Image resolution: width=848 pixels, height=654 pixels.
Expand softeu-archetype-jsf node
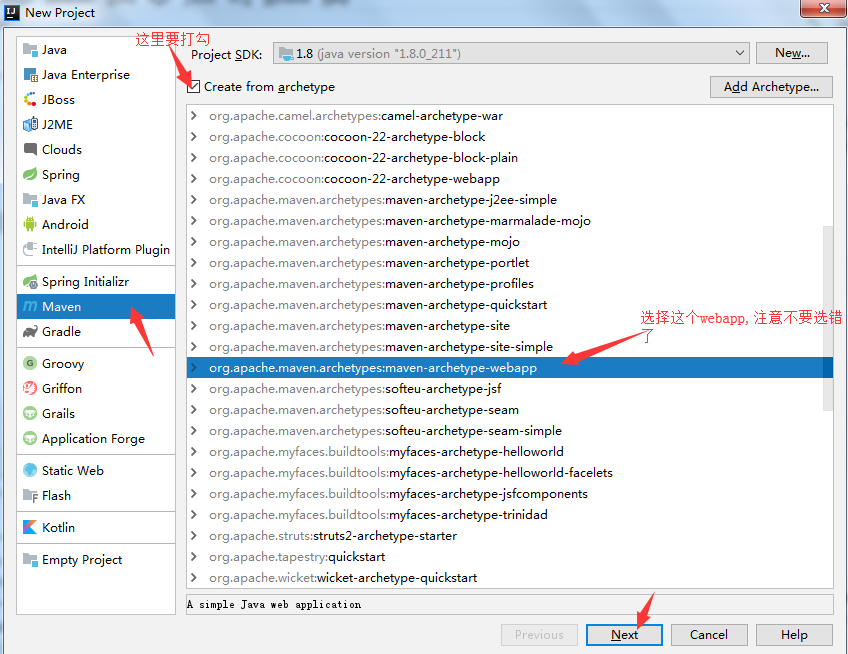coord(194,388)
